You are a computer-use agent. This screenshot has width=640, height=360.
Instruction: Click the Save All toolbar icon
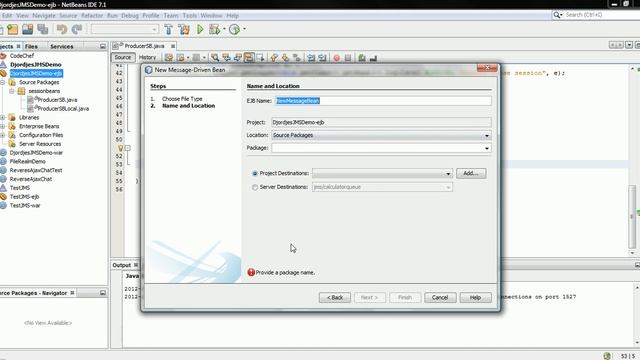pyautogui.click(x=42, y=29)
